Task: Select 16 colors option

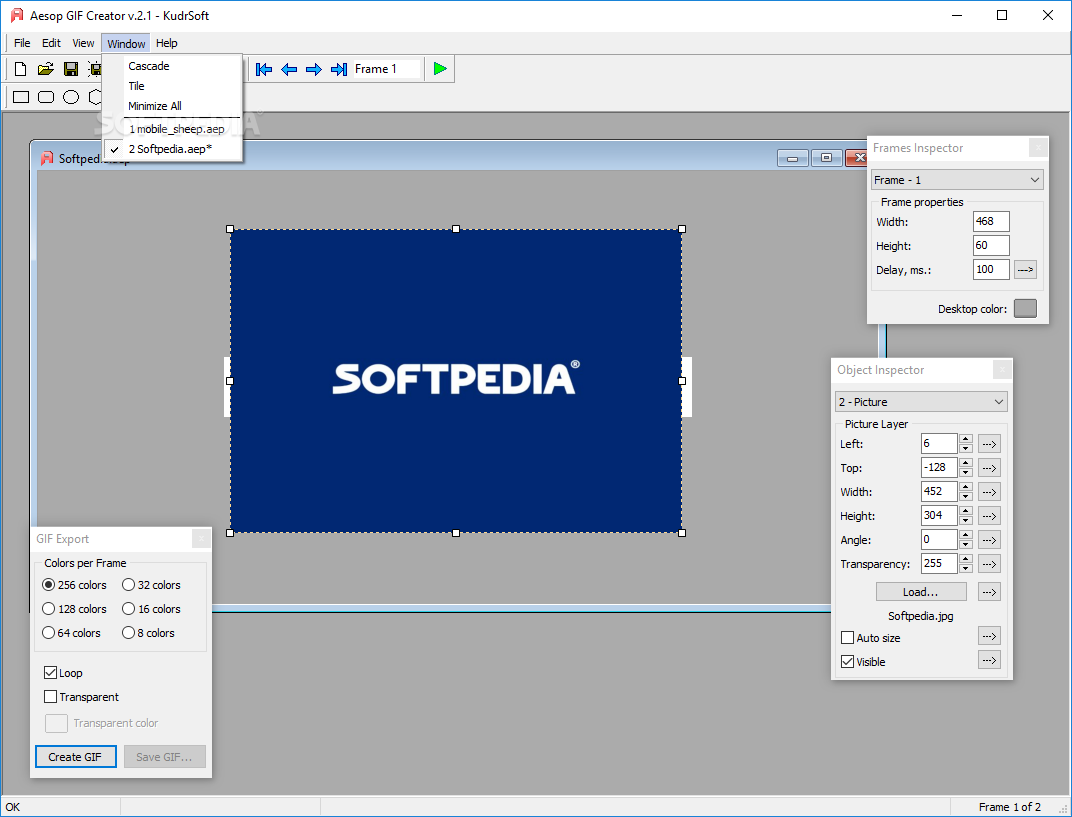Action: (x=151, y=608)
